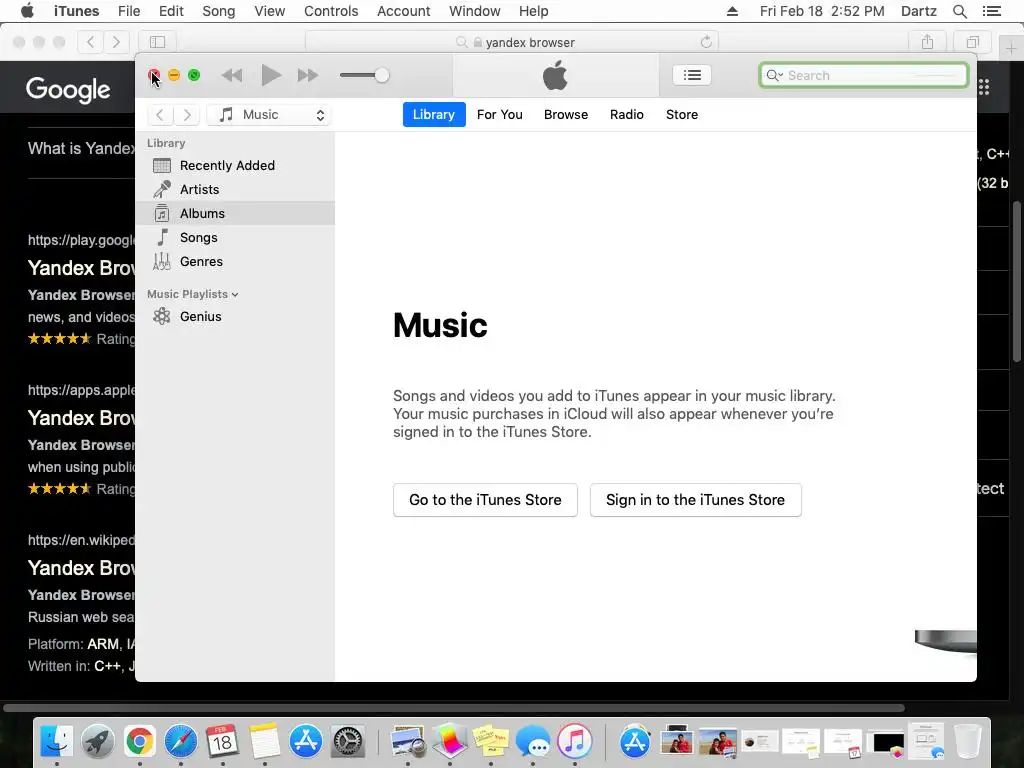Open Notification Center list icon
The image size is (1024, 768).
tap(992, 11)
